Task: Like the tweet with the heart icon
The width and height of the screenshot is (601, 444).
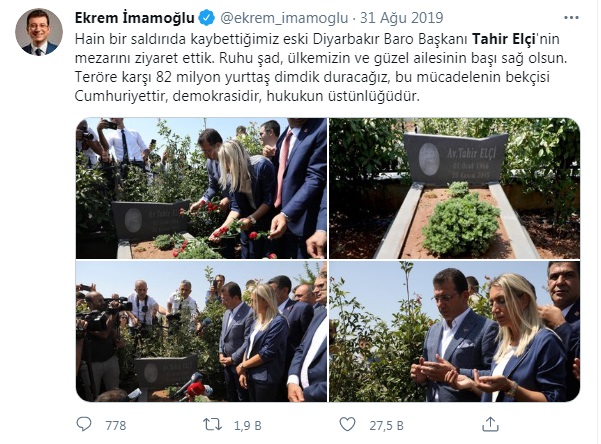Action: point(347,424)
